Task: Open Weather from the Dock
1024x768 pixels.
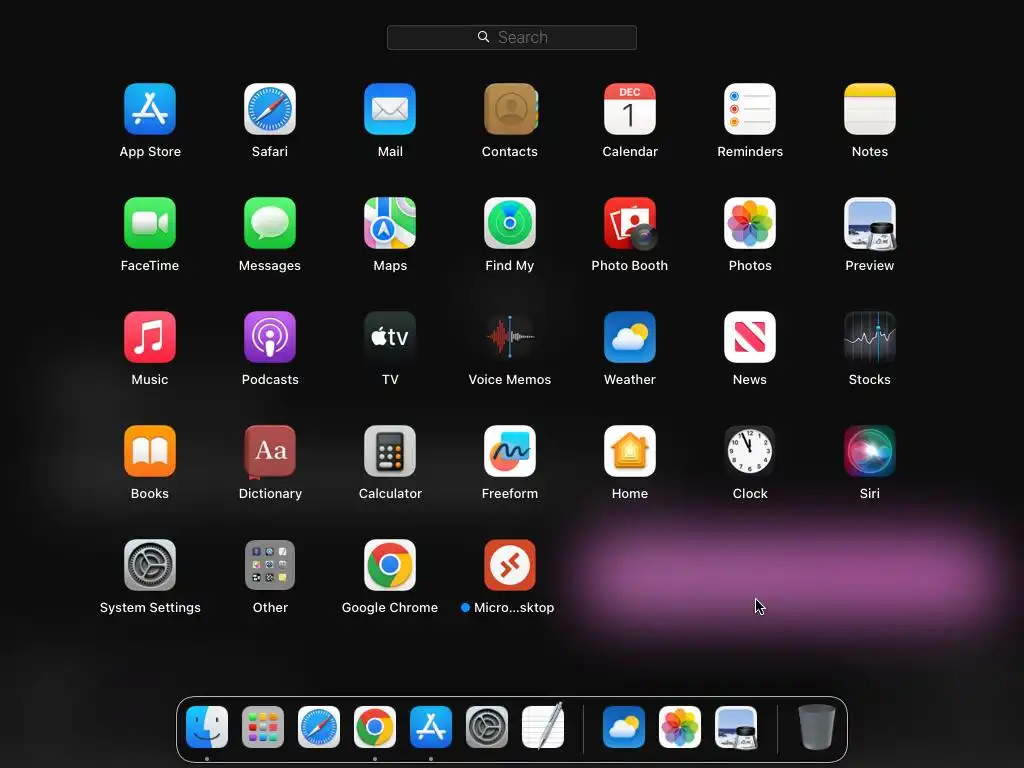Action: tap(624, 727)
